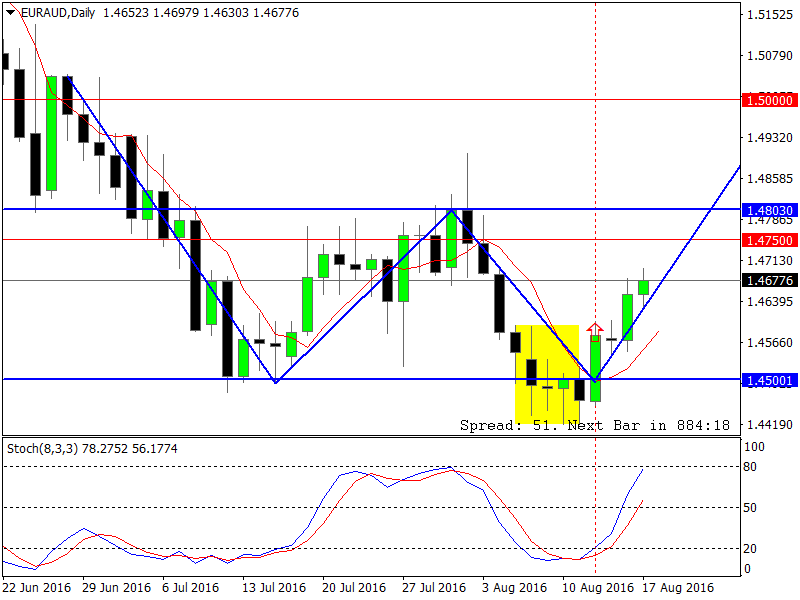Image resolution: width=800 pixels, height=600 pixels.
Task: Click the stochastic 20 level label
Action: [x=750, y=548]
